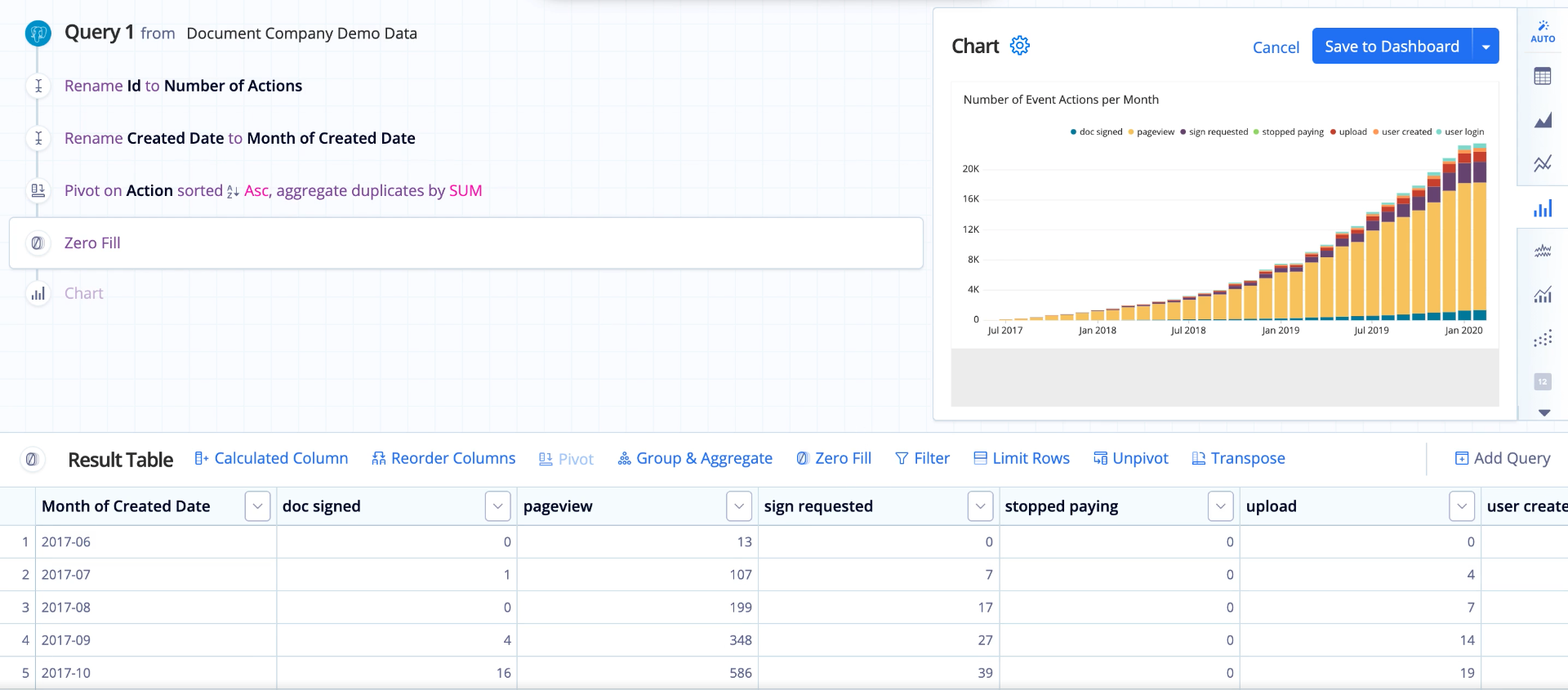Select the single value number chart icon
Screen dimensions: 1568x690
[x=1543, y=381]
